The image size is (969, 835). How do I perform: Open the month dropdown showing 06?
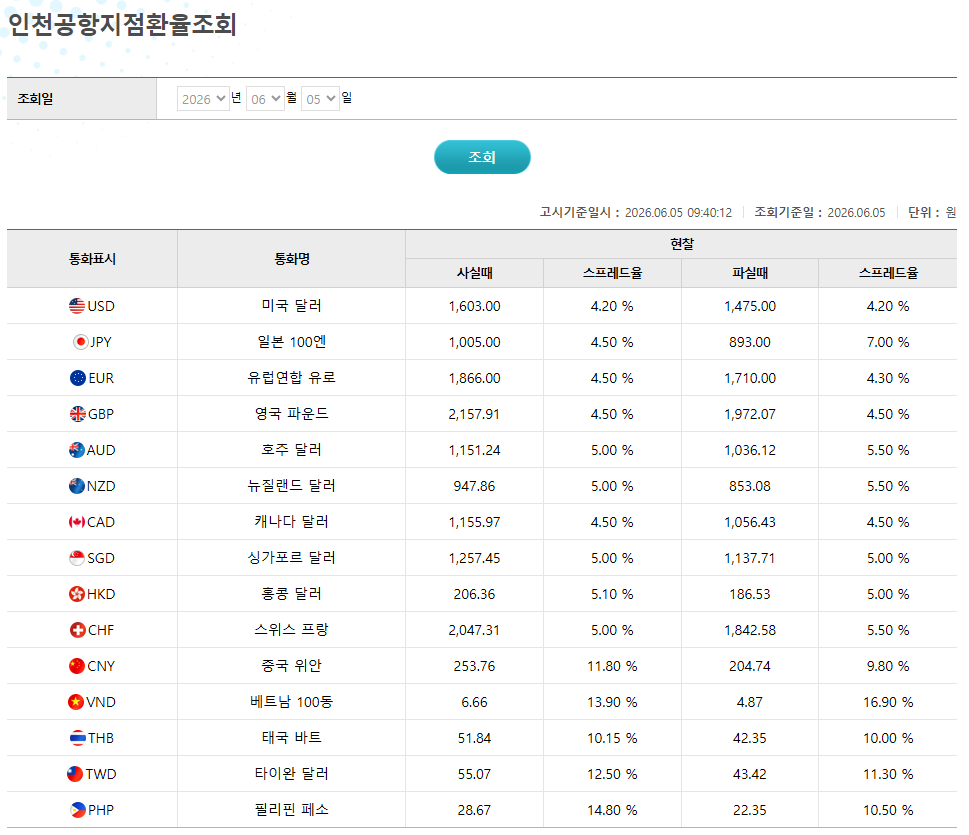click(x=265, y=99)
